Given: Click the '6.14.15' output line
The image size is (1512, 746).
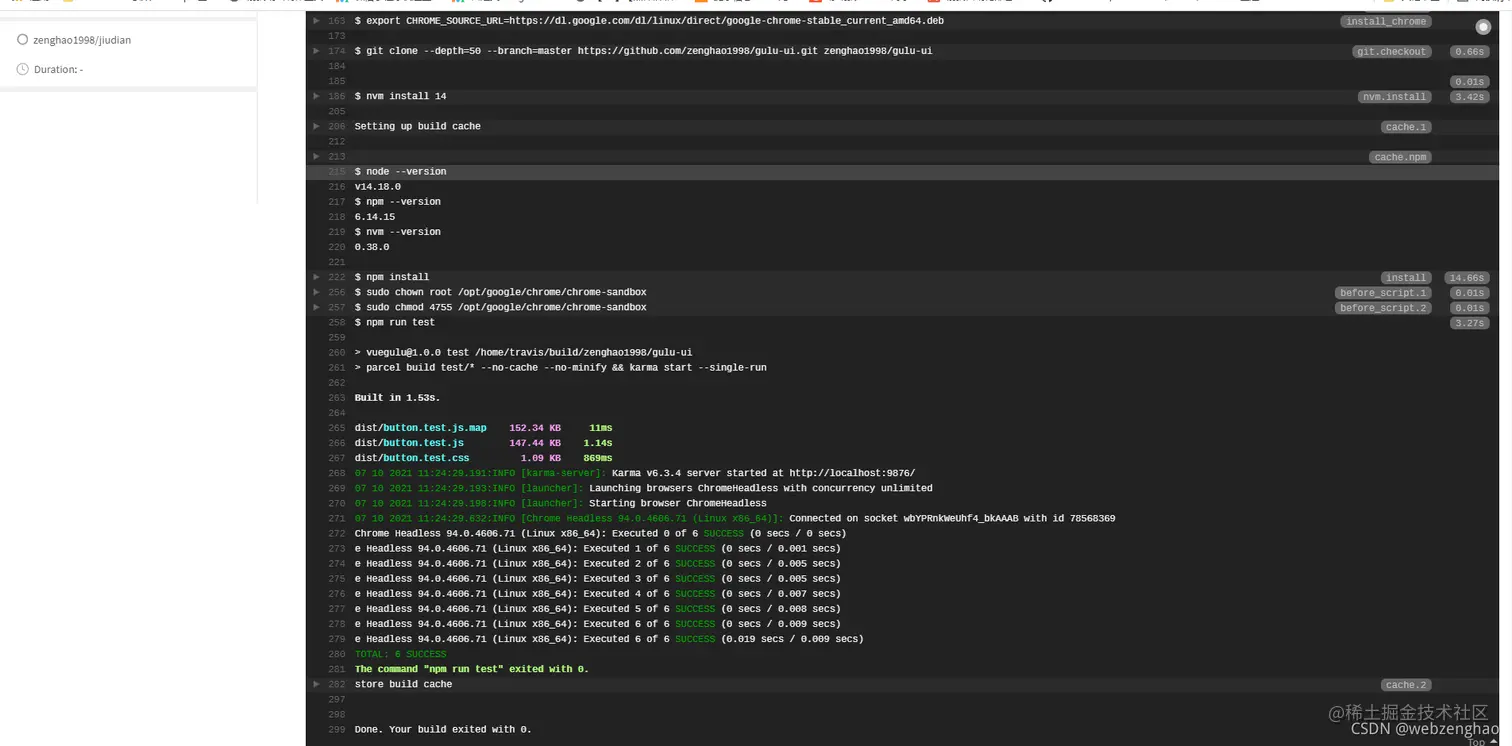Looking at the screenshot, I should tap(374, 217).
